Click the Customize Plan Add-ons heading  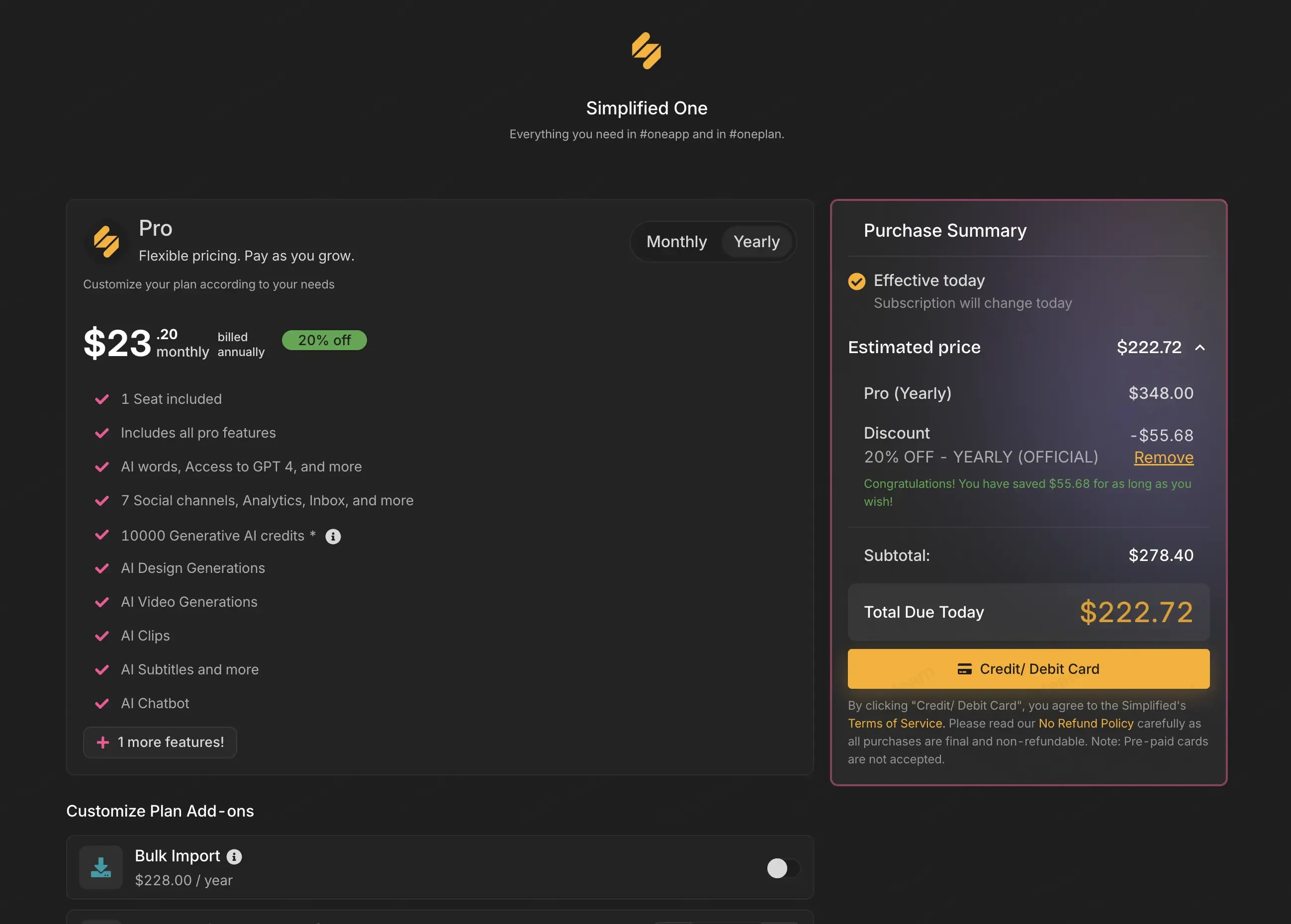160,811
